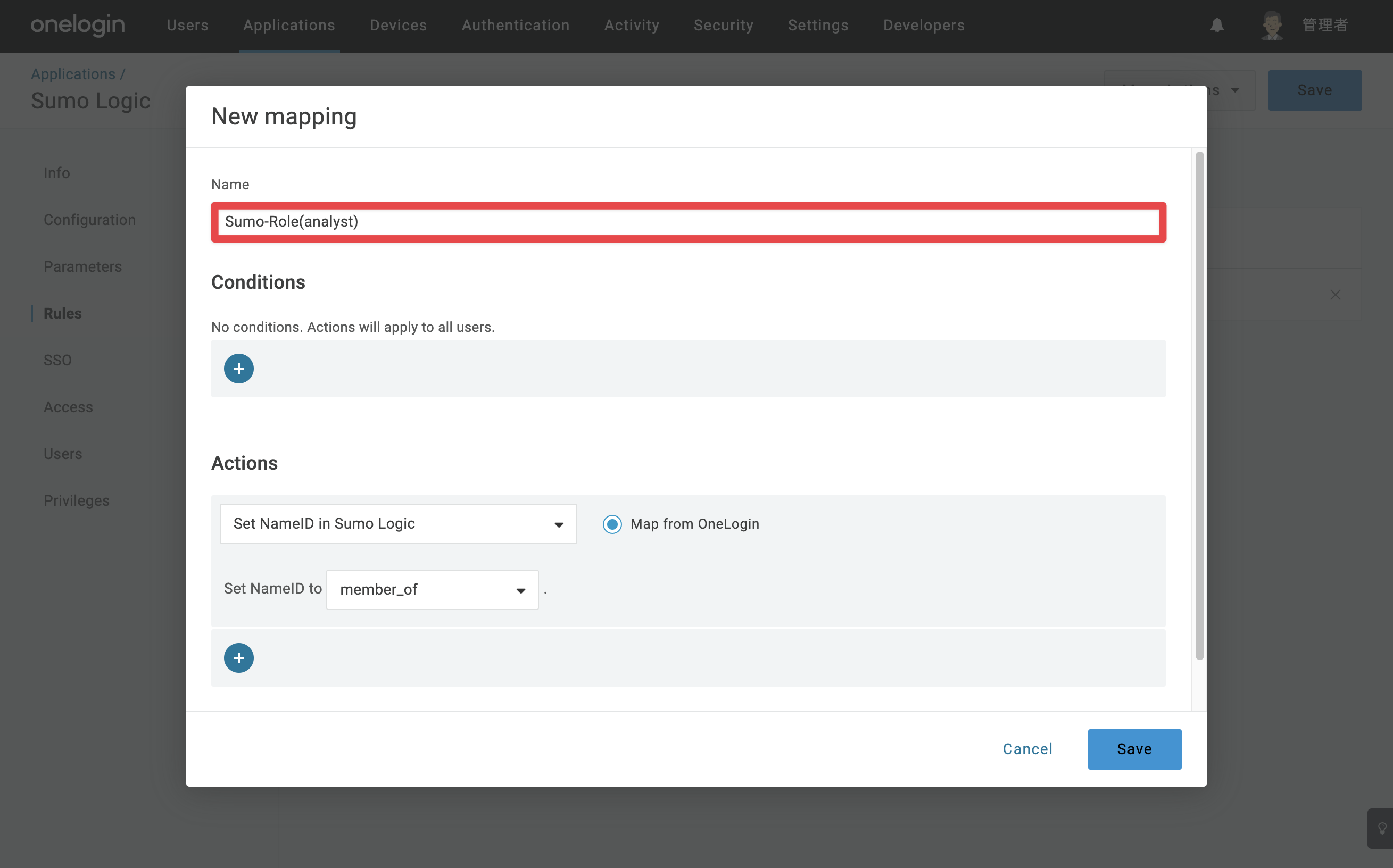Open the Settings top menu

818,25
